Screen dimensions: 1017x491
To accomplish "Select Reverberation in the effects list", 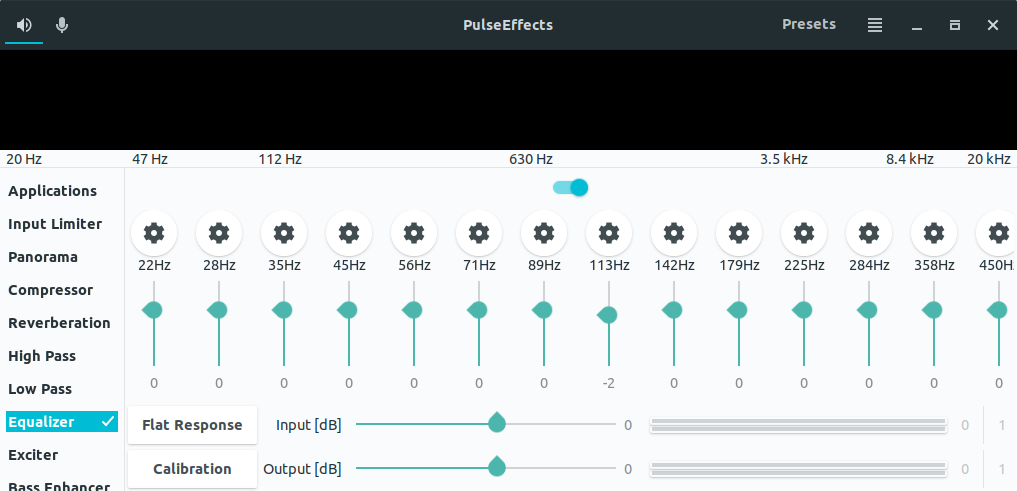I will [59, 323].
